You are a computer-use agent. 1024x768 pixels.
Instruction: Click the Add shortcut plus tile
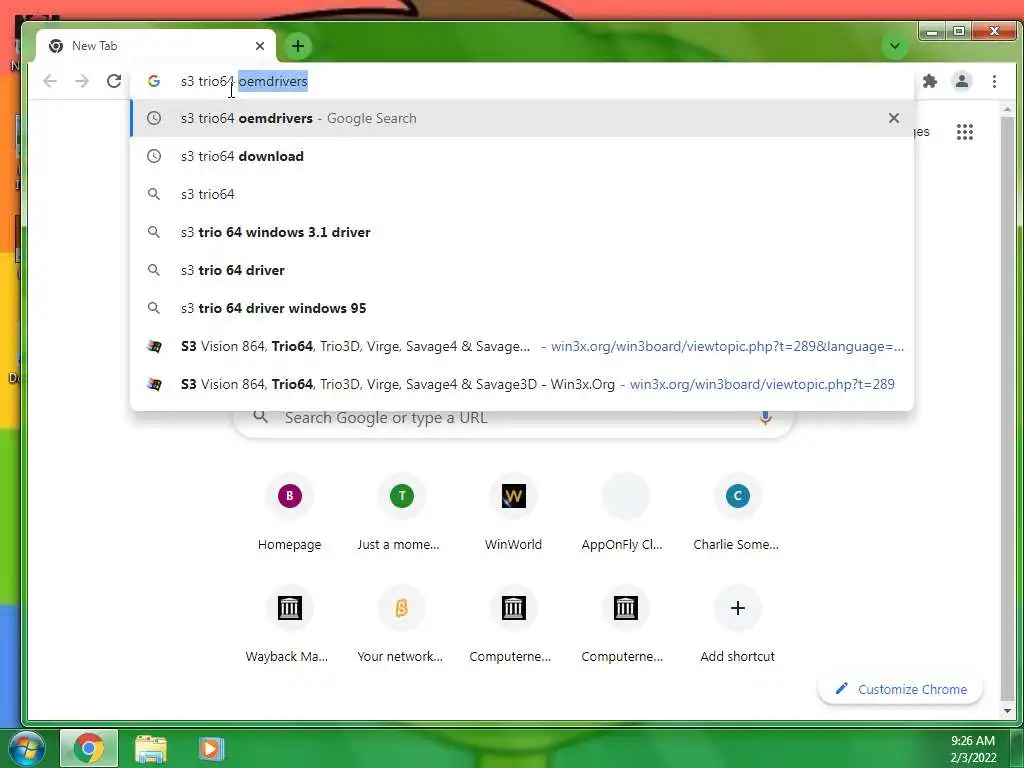click(737, 626)
